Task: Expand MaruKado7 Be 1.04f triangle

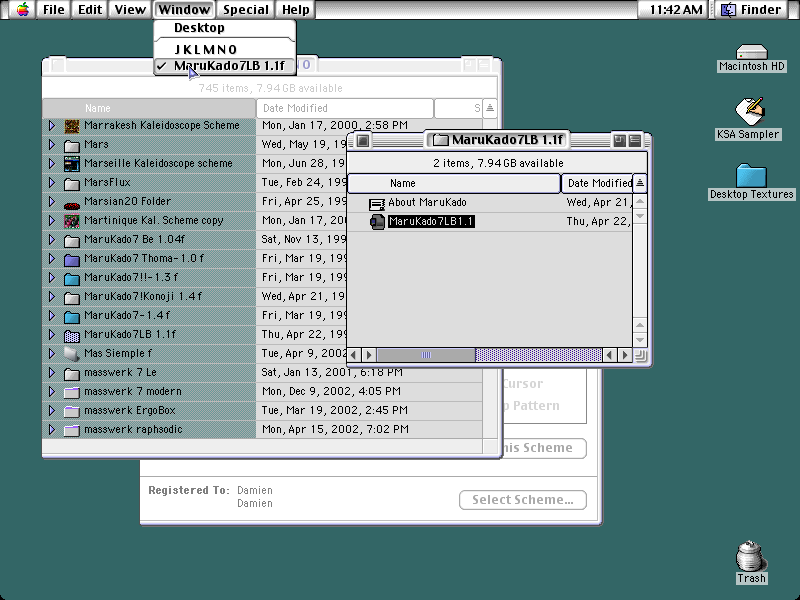Action: 52,239
